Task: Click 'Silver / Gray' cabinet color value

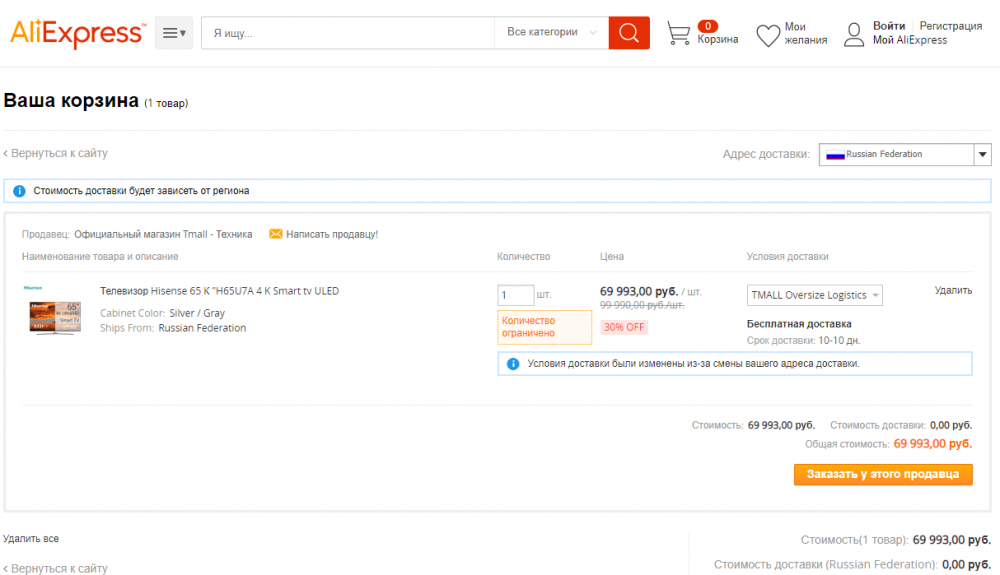Action: [197, 313]
